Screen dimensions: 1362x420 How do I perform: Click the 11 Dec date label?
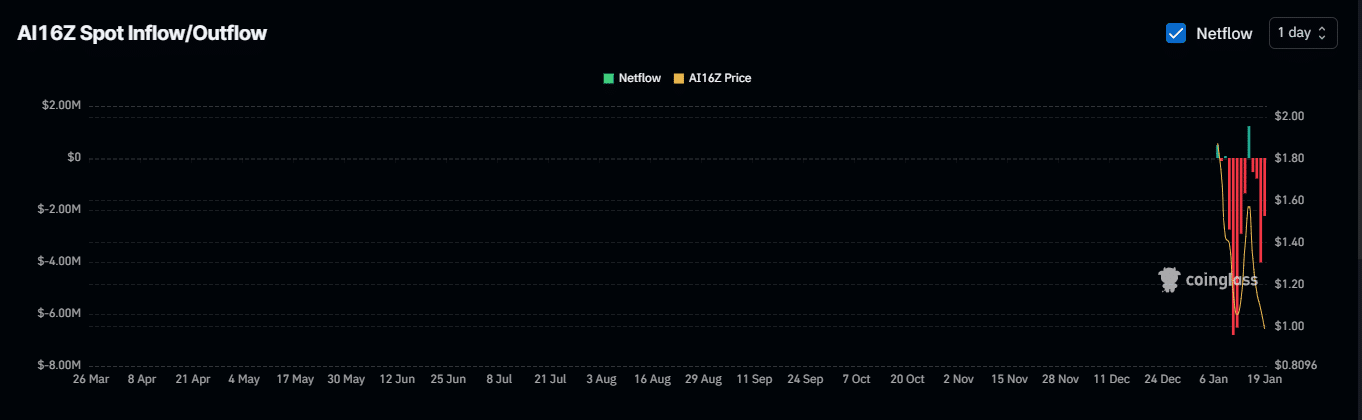pos(1111,380)
